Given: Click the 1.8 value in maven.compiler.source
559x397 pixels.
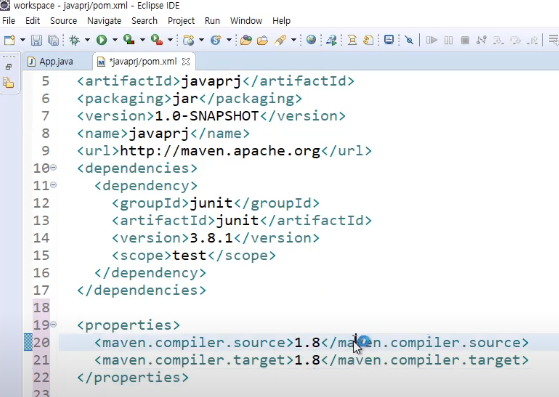Looking at the screenshot, I should tap(307, 342).
